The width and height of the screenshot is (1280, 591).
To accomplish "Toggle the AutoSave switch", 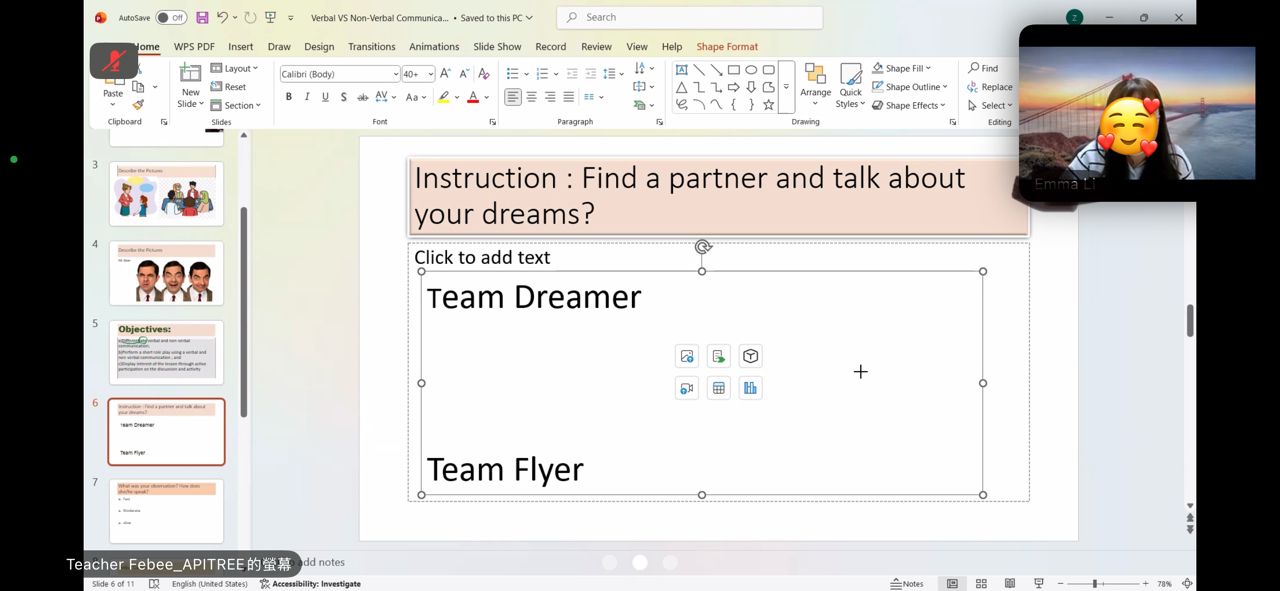I will pos(171,18).
